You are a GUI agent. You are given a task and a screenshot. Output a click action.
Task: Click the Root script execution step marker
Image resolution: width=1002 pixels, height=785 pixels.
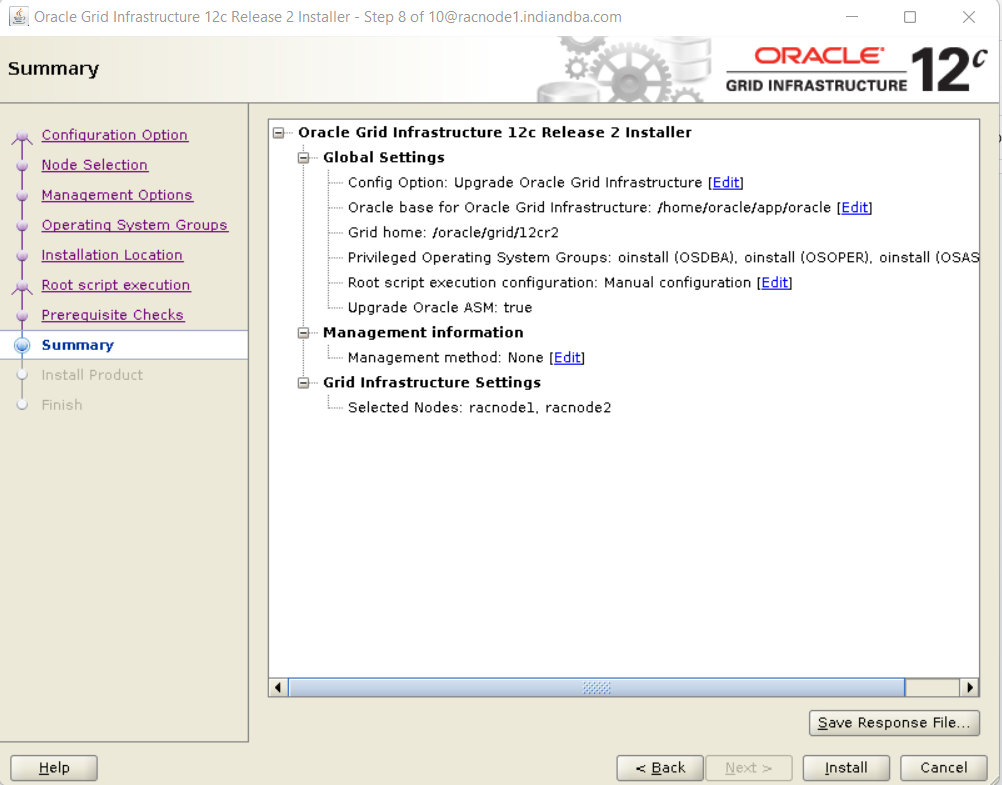pyautogui.click(x=22, y=286)
